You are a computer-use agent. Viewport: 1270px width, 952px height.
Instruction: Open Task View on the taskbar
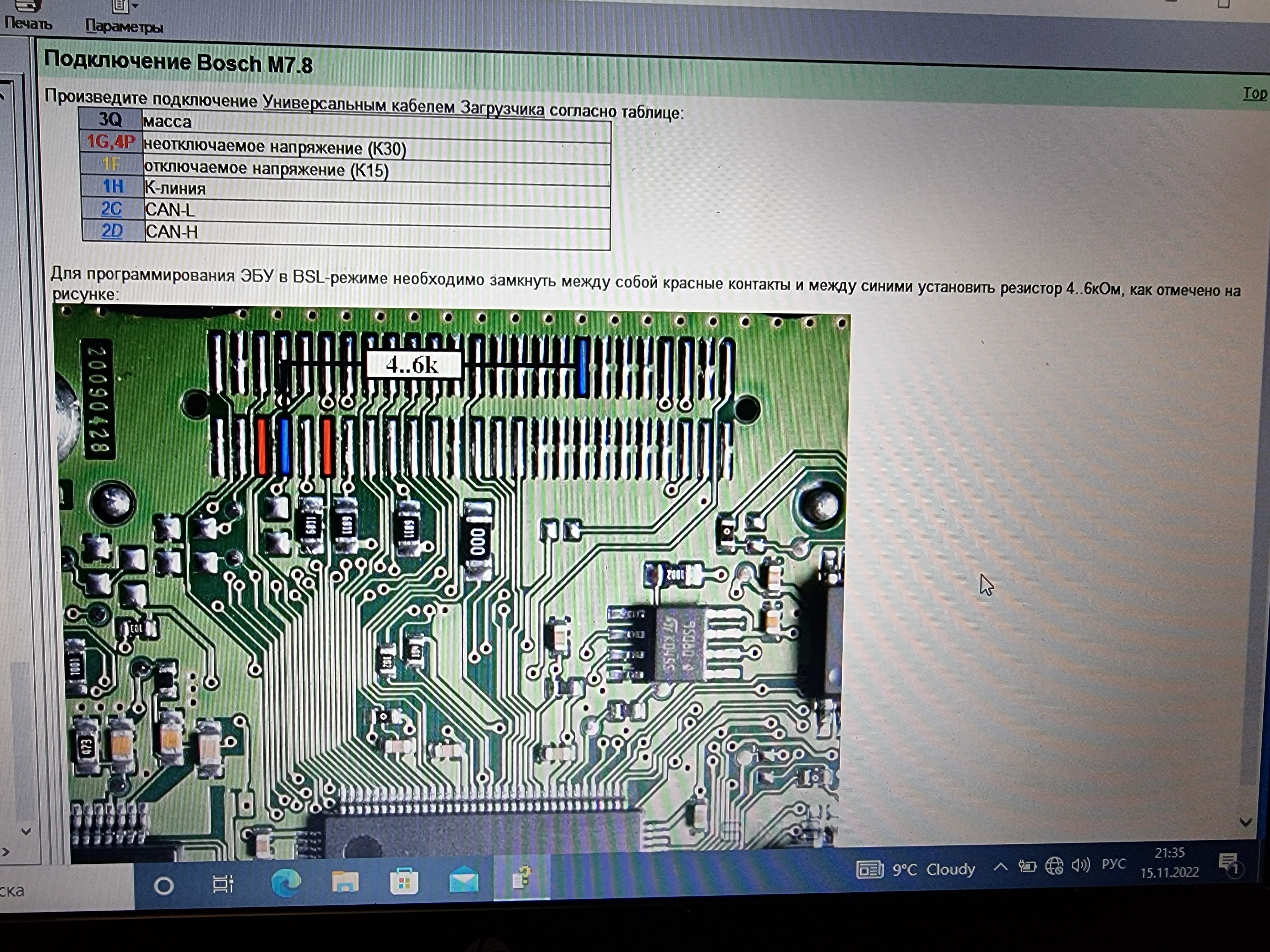point(223,884)
